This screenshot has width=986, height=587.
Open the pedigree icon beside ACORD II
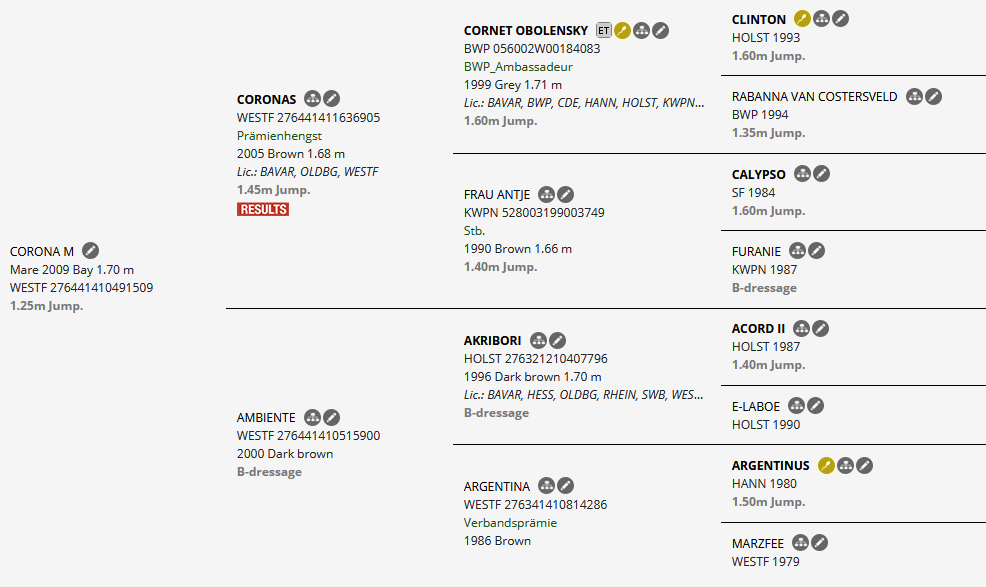[x=801, y=327]
